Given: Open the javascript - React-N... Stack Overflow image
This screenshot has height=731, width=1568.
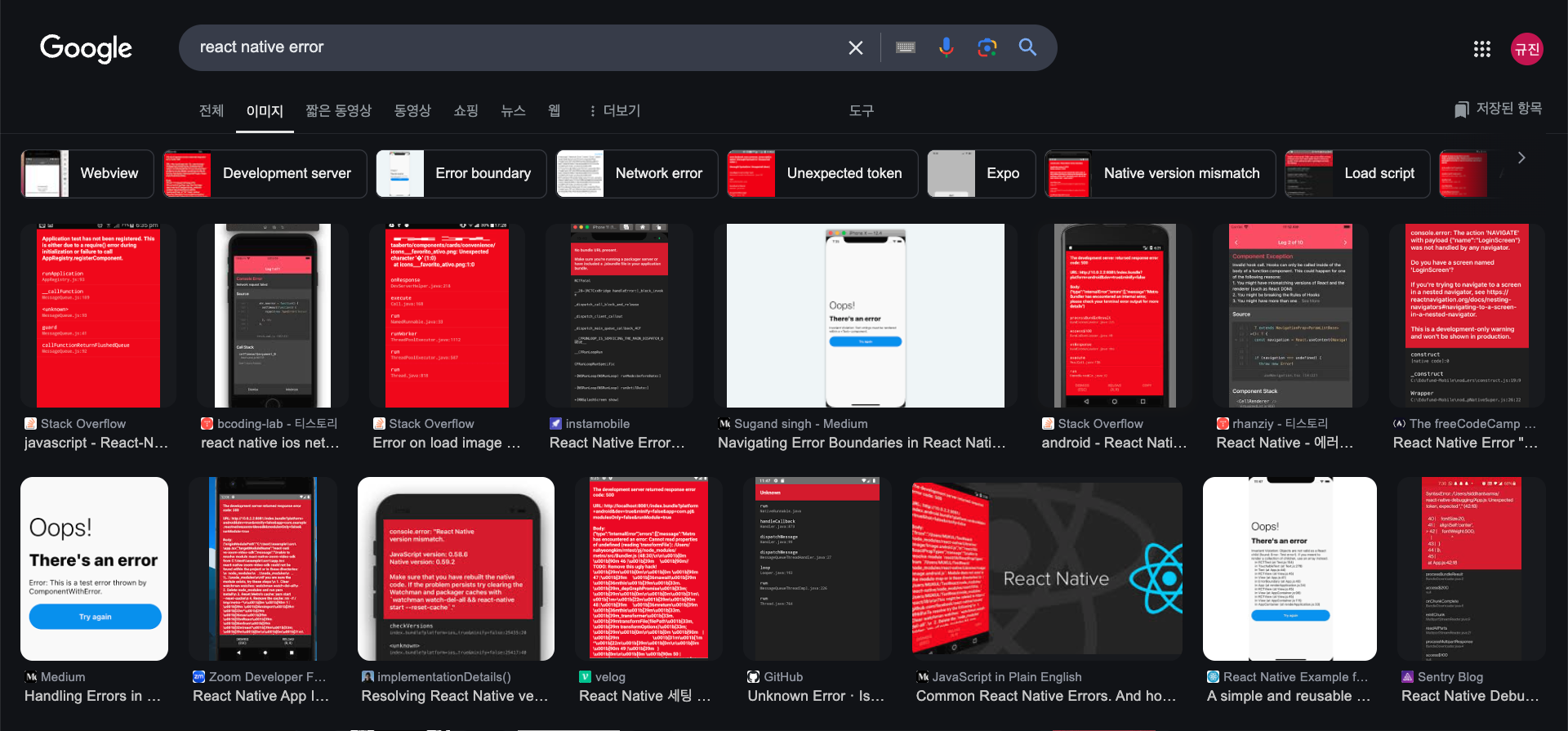Looking at the screenshot, I should click(98, 315).
